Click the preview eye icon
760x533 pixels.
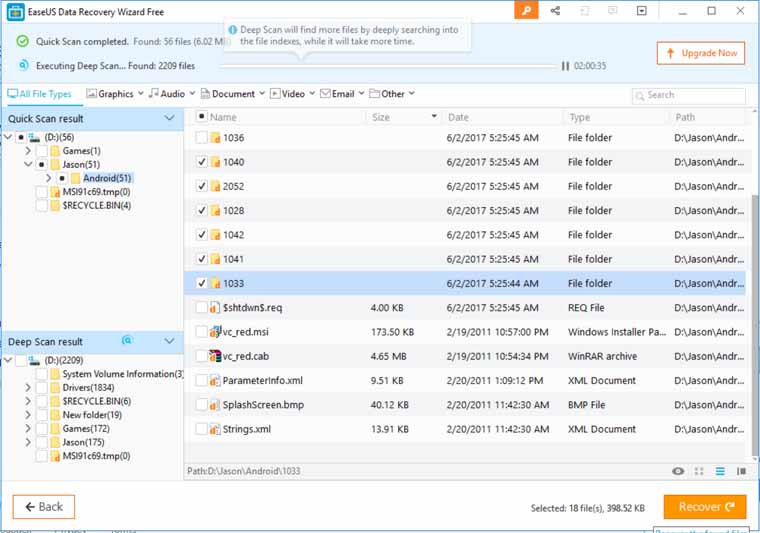click(x=678, y=471)
